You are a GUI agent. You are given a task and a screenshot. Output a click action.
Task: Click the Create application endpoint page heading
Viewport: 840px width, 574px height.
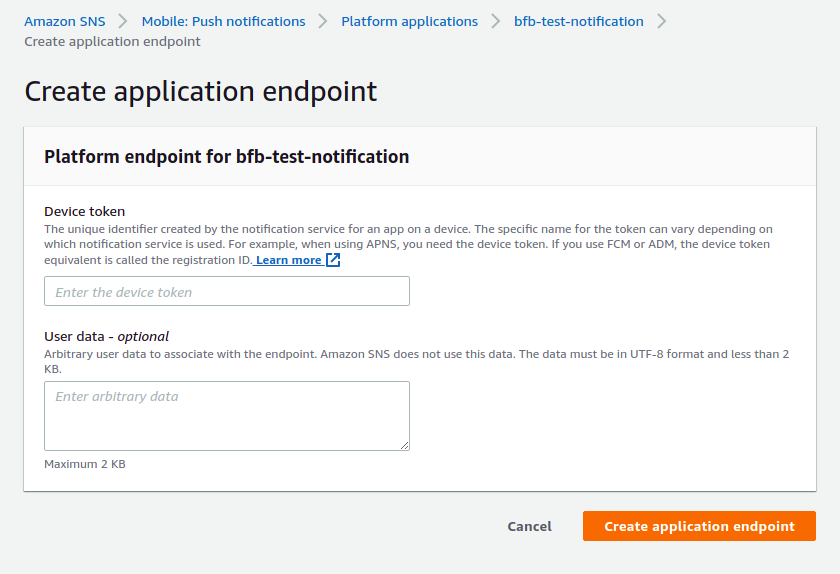(201, 91)
